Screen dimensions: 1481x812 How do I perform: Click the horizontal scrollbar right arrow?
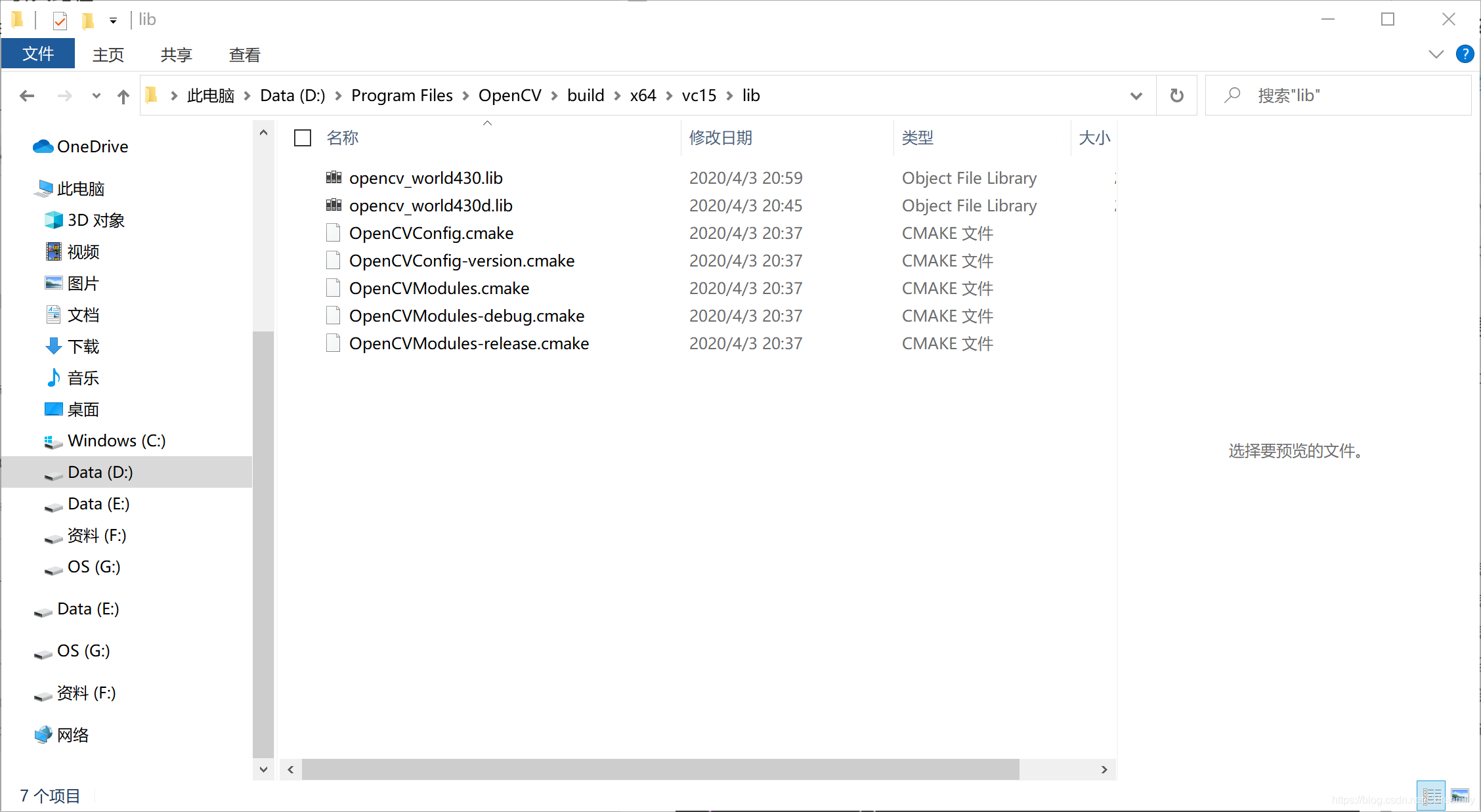(1104, 769)
